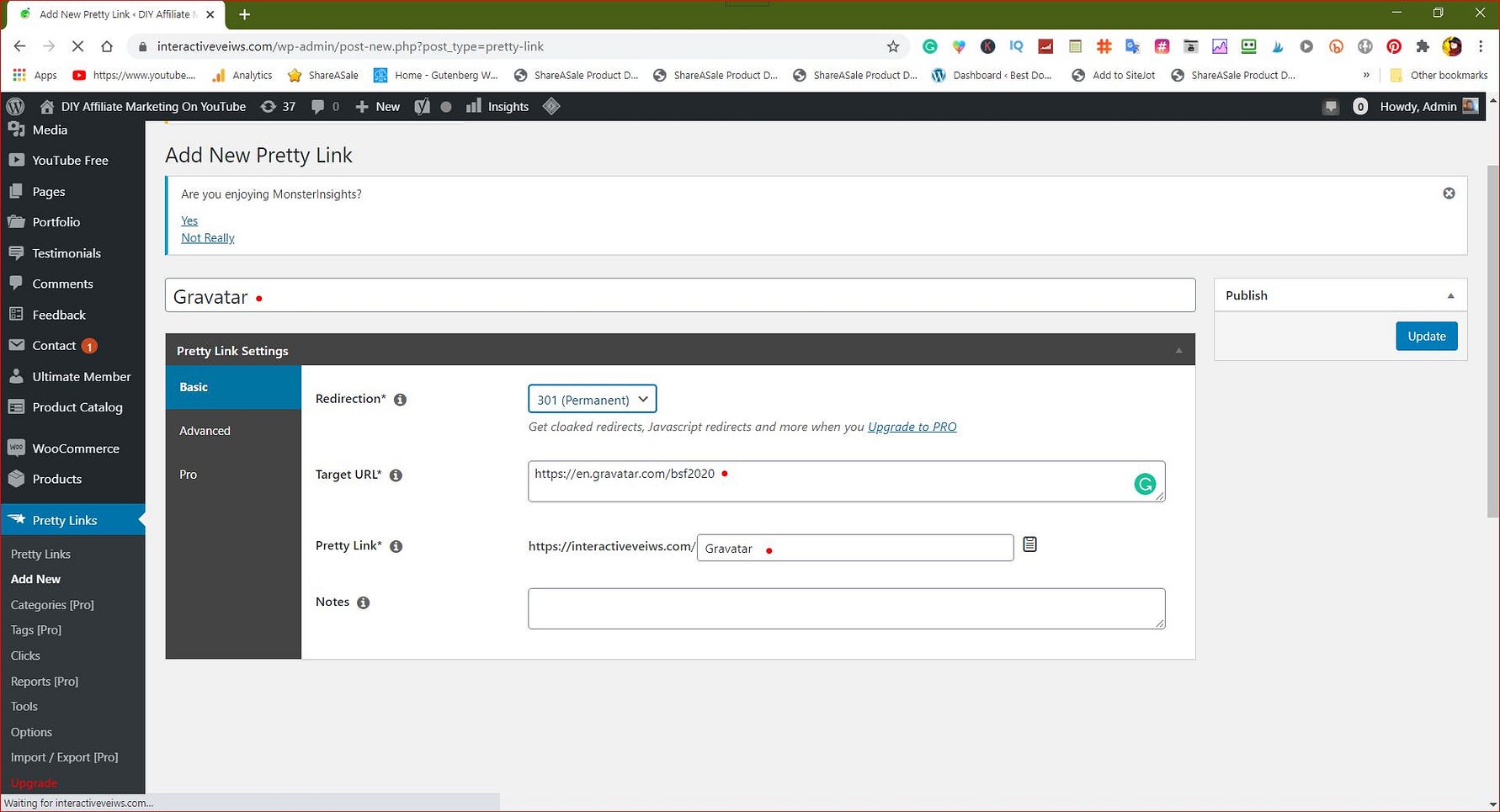Open the YouTube bookmark
This screenshot has width=1500, height=812.
coord(135,75)
